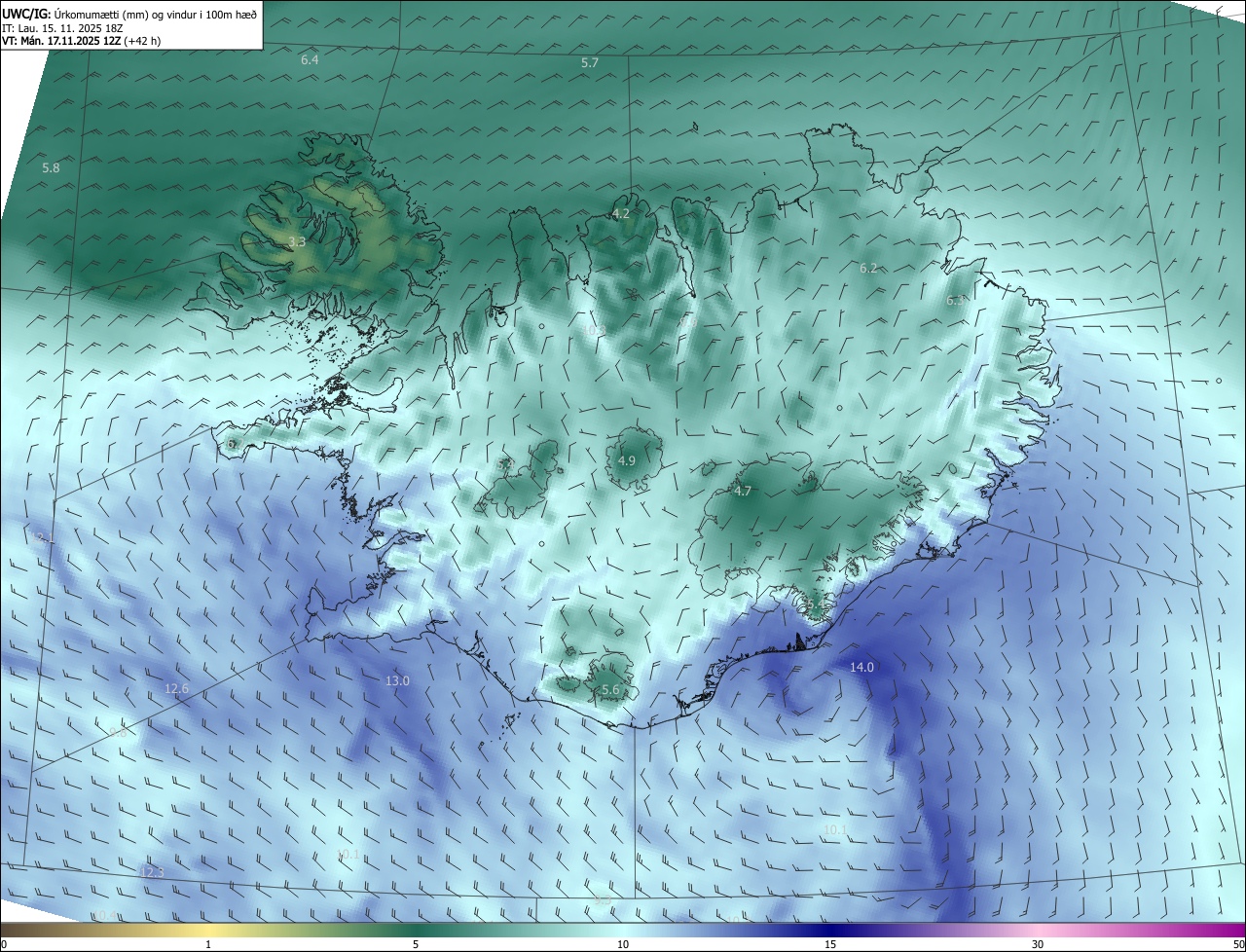1246x952 pixels.
Task: Click the initial time line 'IT: Lau. 15. 11. 2025 18Z'
Action: point(62,28)
